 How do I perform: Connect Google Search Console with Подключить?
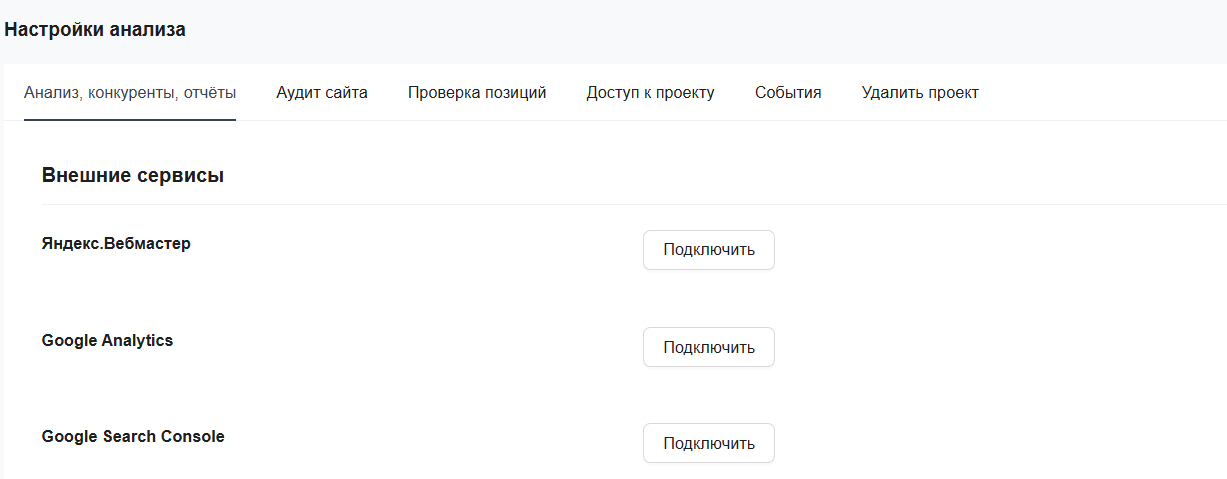point(708,443)
